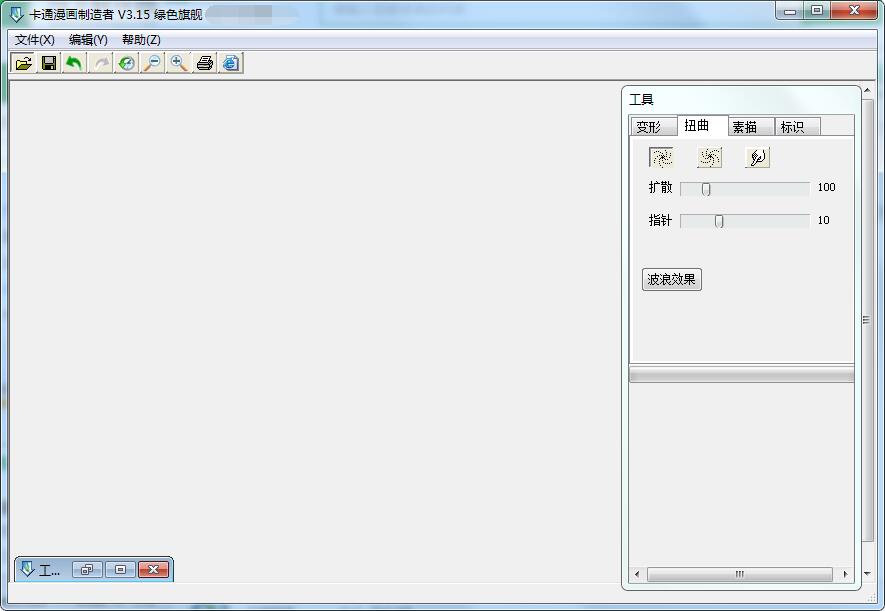This screenshot has height=611, width=885.
Task: Switch to the 扭曲 tab
Action: coord(703,125)
